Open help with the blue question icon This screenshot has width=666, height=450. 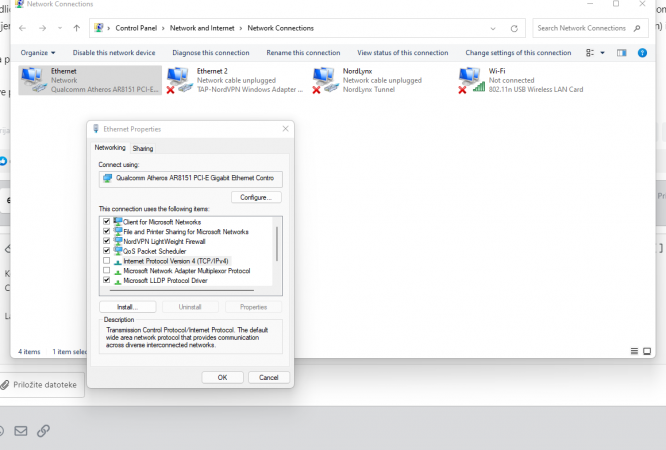(642, 53)
